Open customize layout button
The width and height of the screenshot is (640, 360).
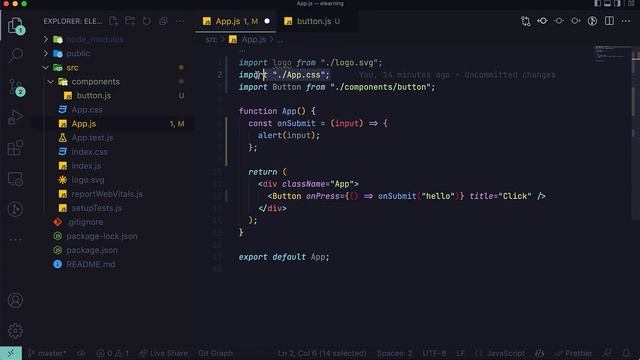[x=631, y=4]
